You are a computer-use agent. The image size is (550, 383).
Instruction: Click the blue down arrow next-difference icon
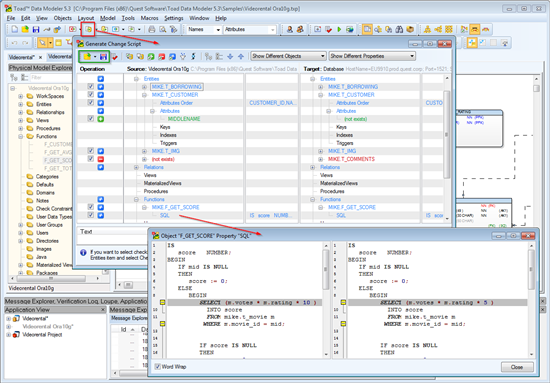click(x=230, y=56)
